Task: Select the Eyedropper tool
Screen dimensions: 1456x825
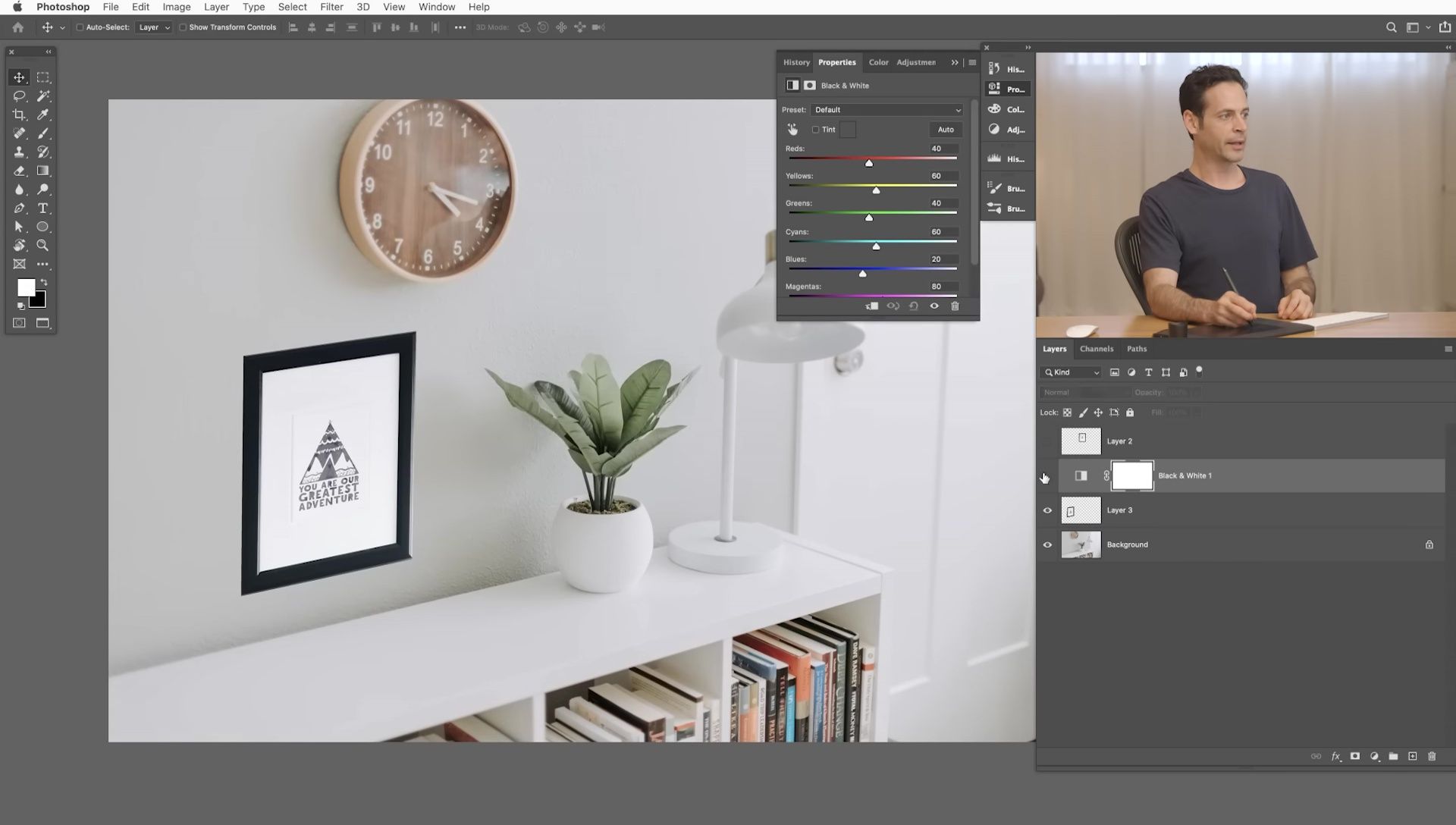Action: 43,114
